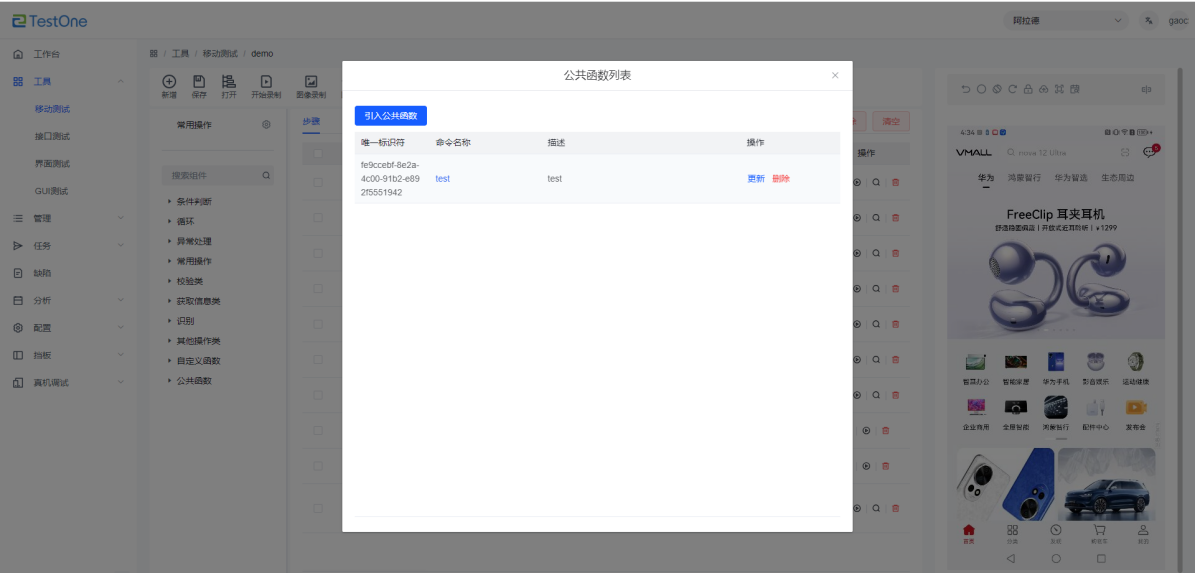The width and height of the screenshot is (1195, 573).
Task: Close the 公共函数列表 dialog
Action: pyautogui.click(x=835, y=75)
